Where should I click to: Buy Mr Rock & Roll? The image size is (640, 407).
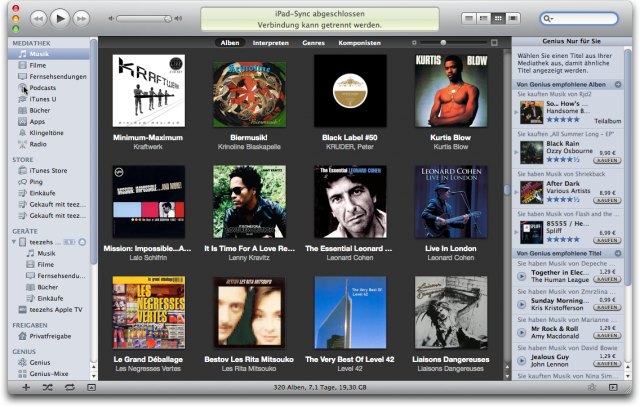coord(607,336)
